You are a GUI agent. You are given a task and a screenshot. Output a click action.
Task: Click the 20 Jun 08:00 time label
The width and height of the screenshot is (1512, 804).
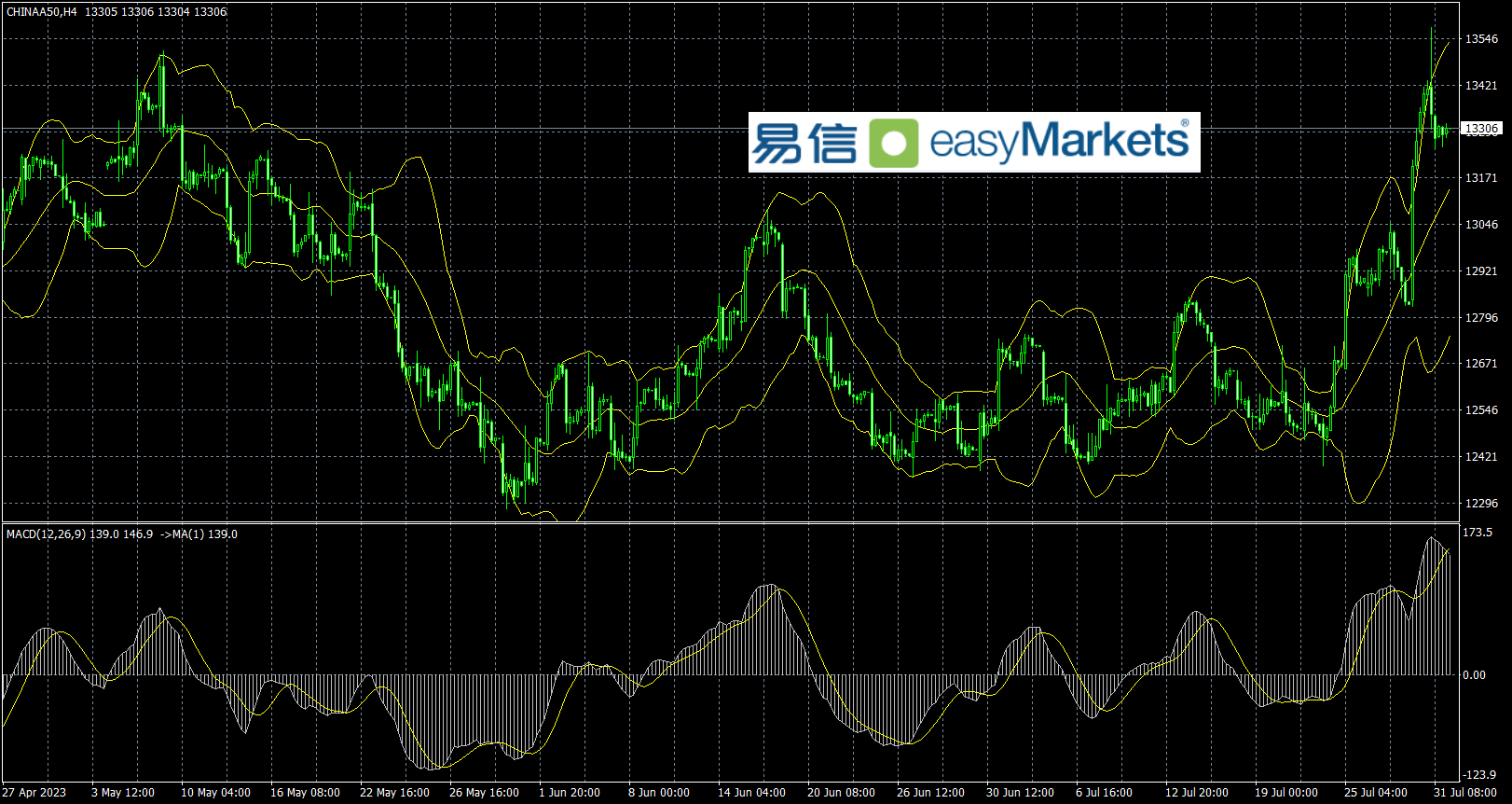(841, 793)
